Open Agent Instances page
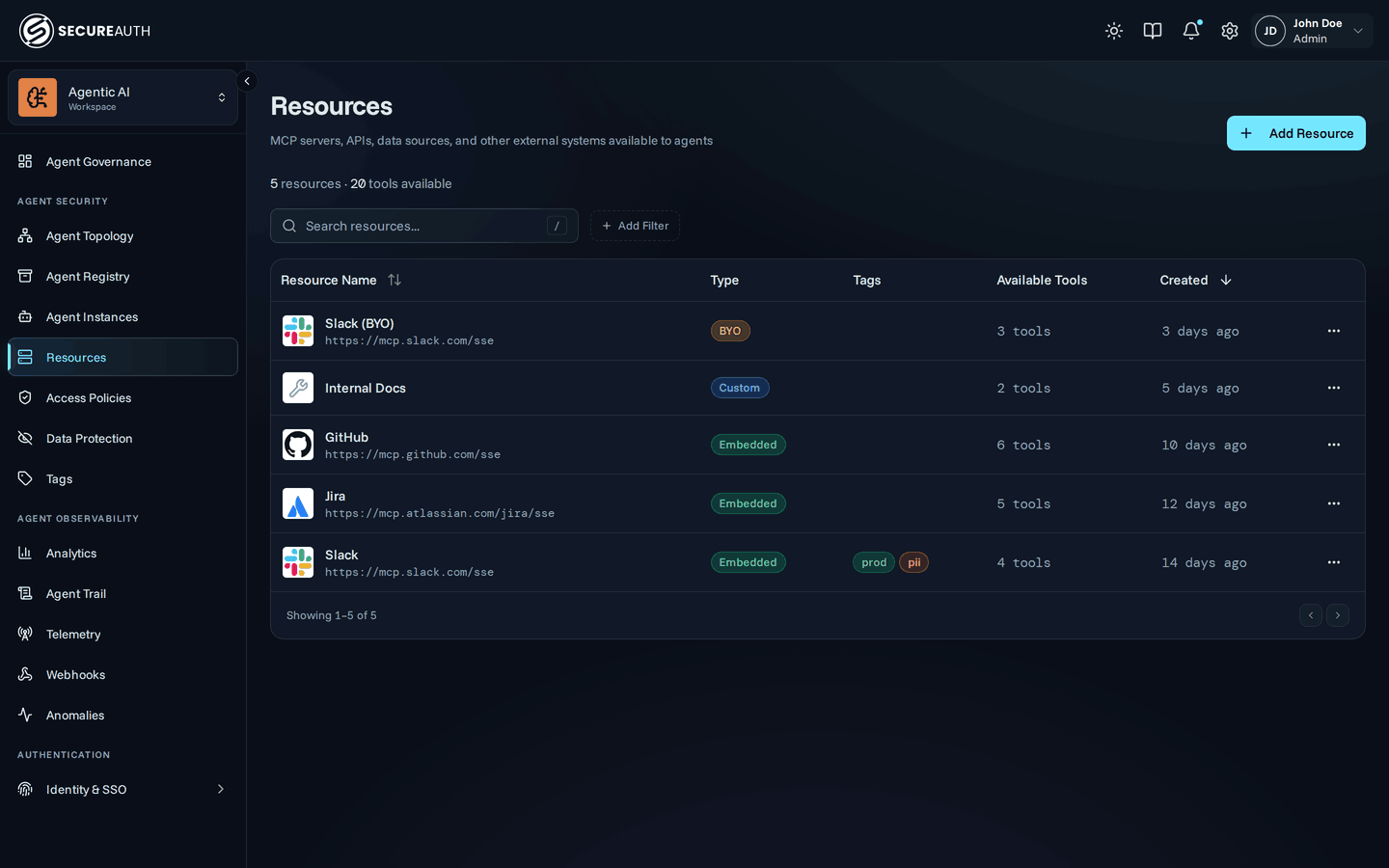The width and height of the screenshot is (1389, 868). [123, 316]
